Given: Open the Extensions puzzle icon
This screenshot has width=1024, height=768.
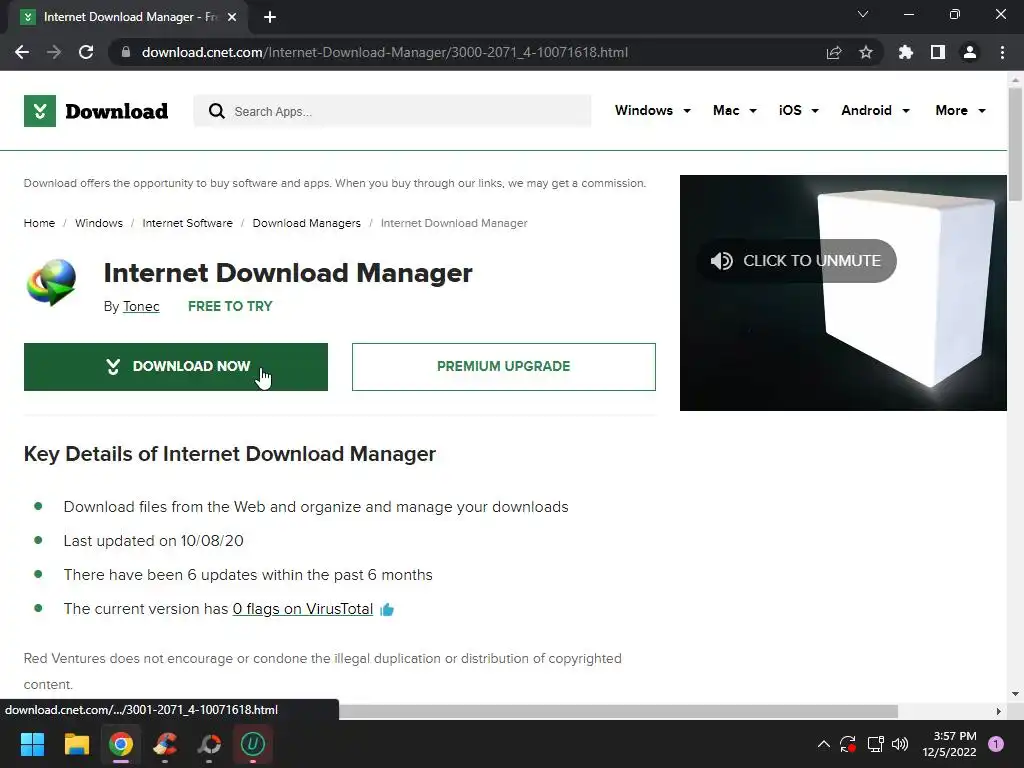Looking at the screenshot, I should [906, 52].
